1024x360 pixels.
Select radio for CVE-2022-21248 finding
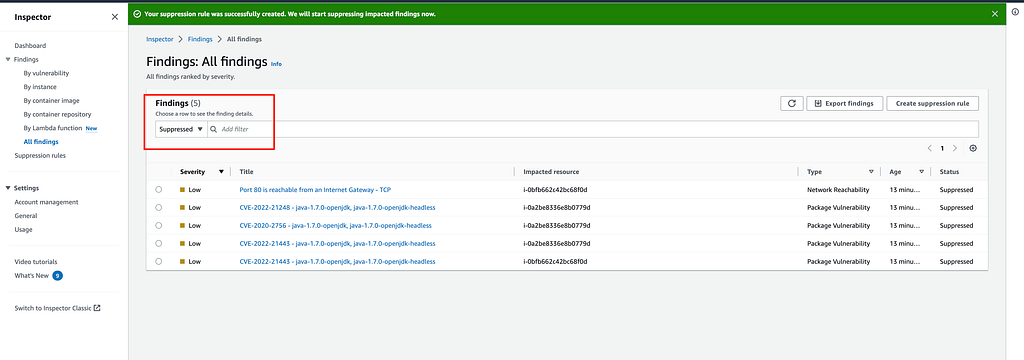[x=159, y=207]
